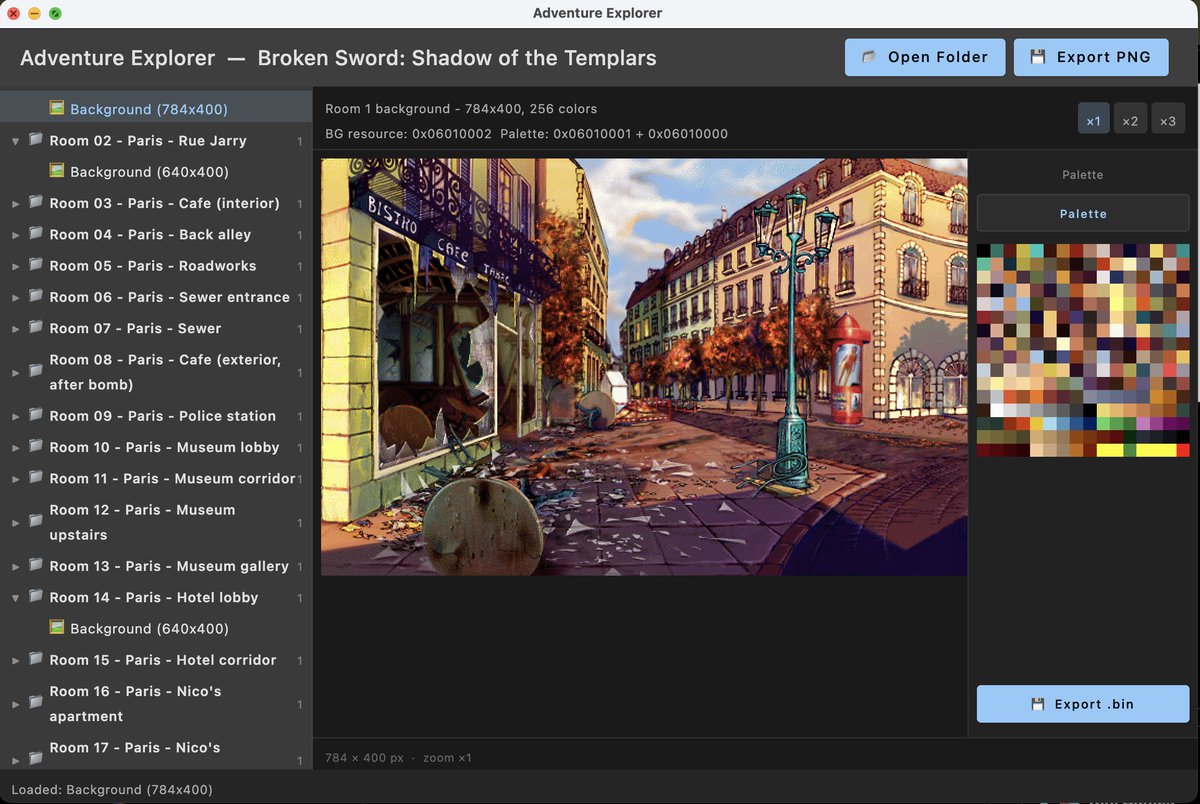Click folder icon of Room 06 Sewer entrance
Viewport: 1200px width, 804px height.
click(x=36, y=295)
